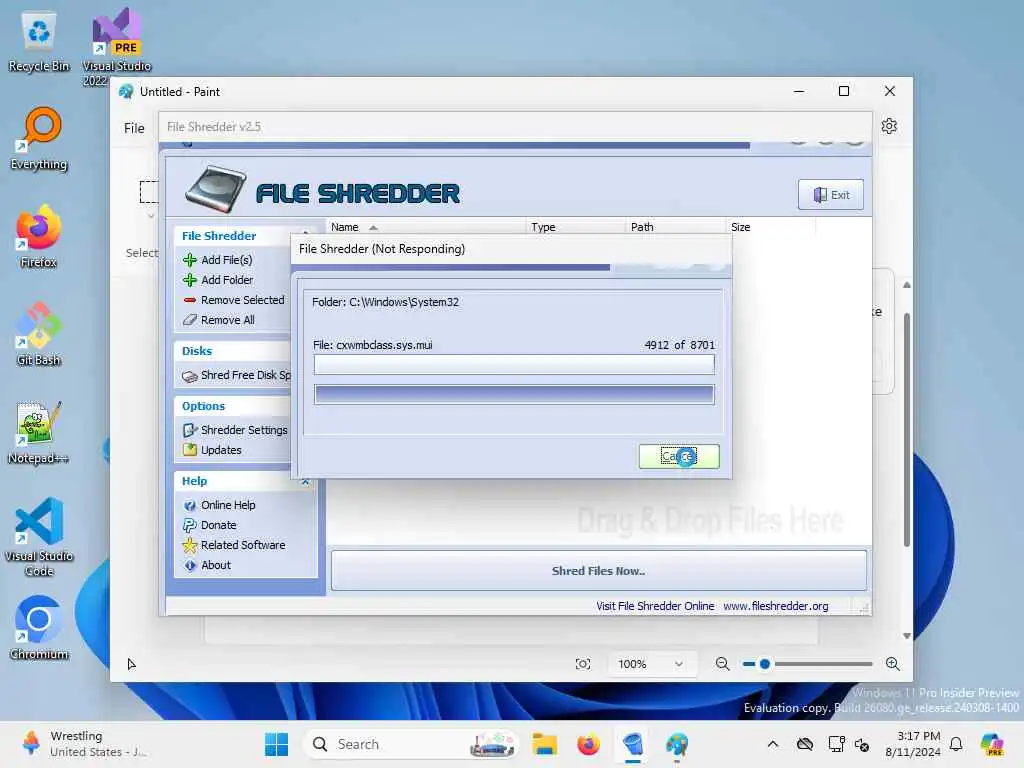Click the Updates icon
Screen dimensions: 1024x768
(190, 450)
